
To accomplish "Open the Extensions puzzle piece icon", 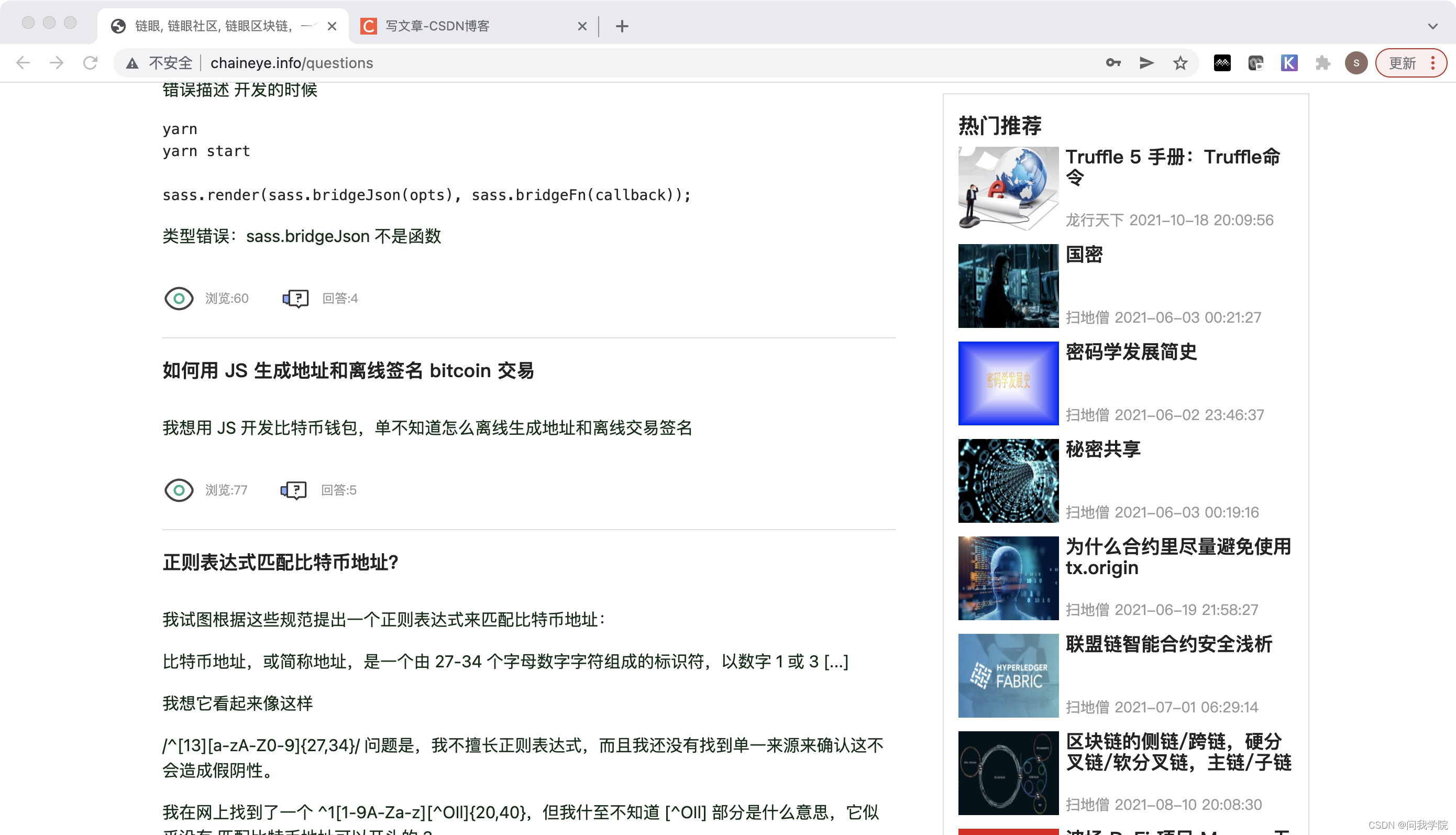I will [x=1322, y=62].
